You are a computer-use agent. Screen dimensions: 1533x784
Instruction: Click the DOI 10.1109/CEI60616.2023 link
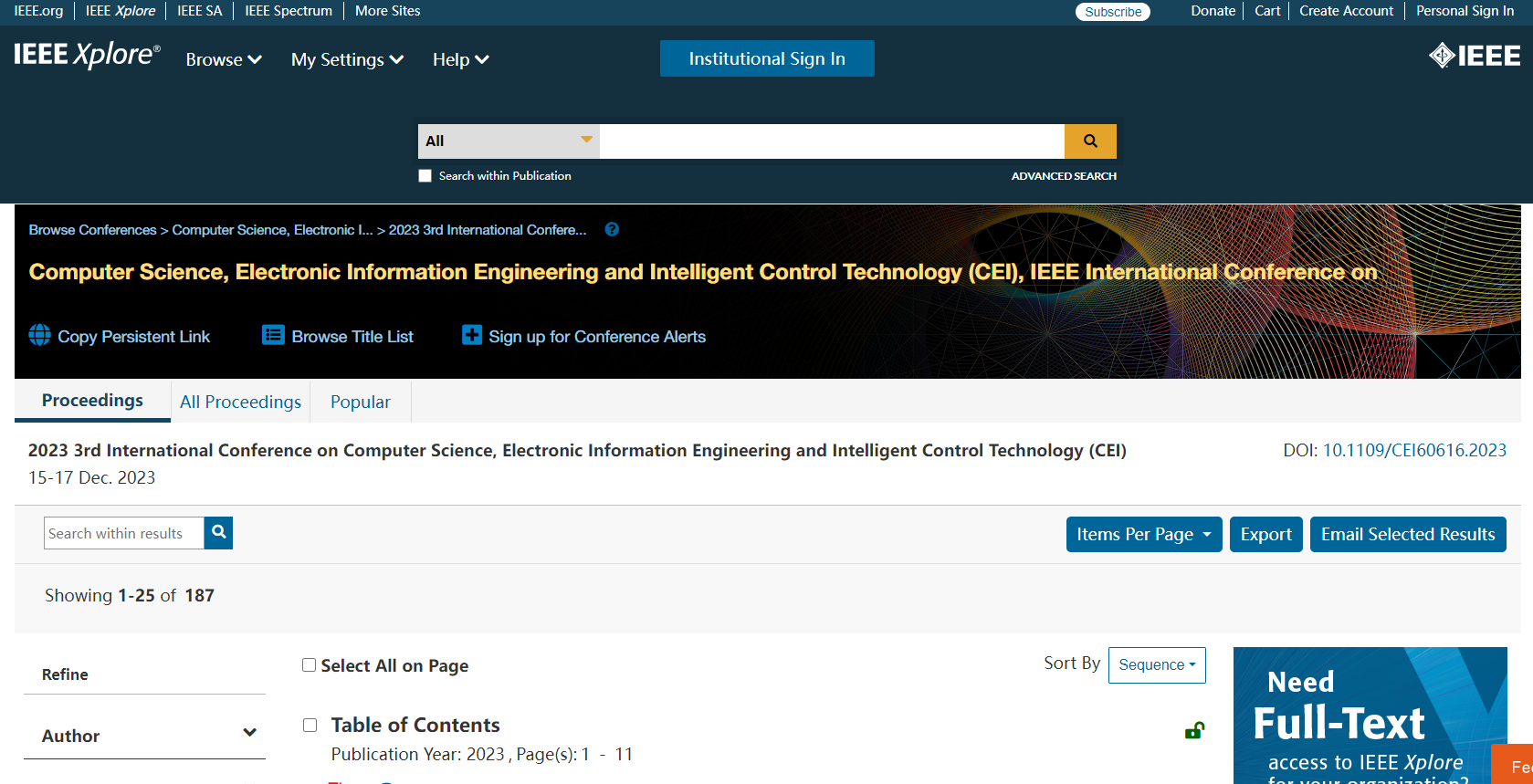1414,450
